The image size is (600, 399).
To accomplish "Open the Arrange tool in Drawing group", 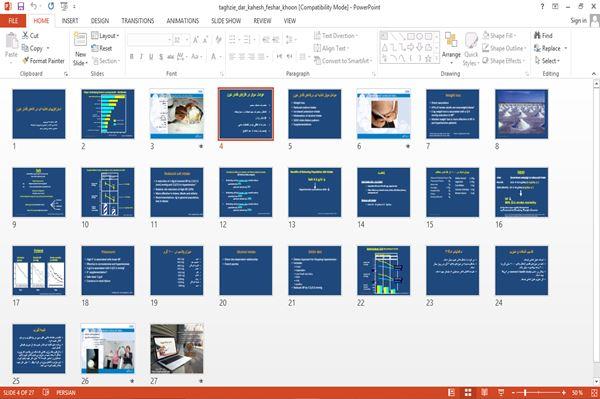I will point(451,48).
